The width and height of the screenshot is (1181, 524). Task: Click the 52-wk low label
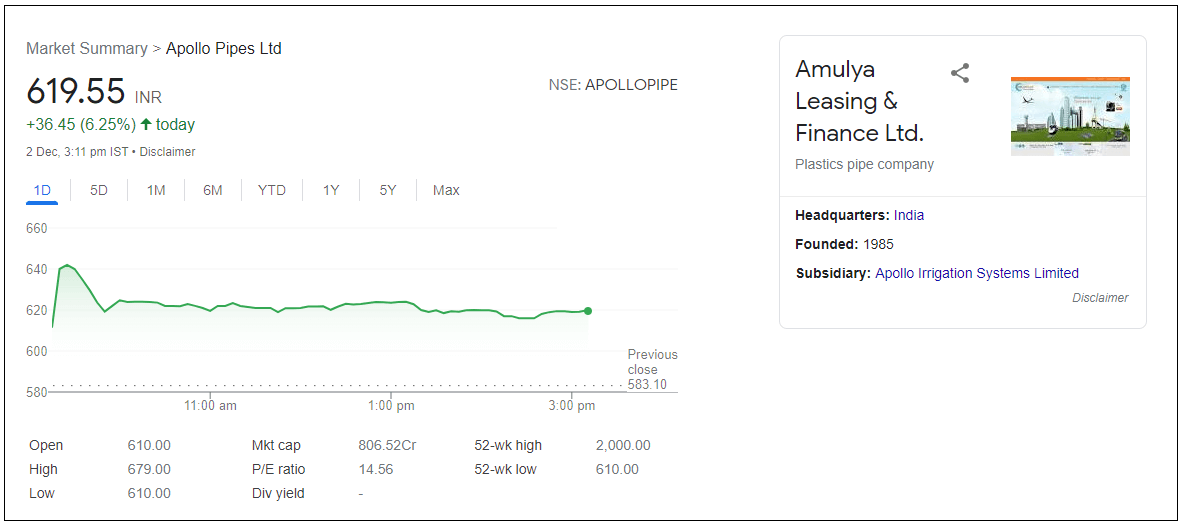click(506, 470)
